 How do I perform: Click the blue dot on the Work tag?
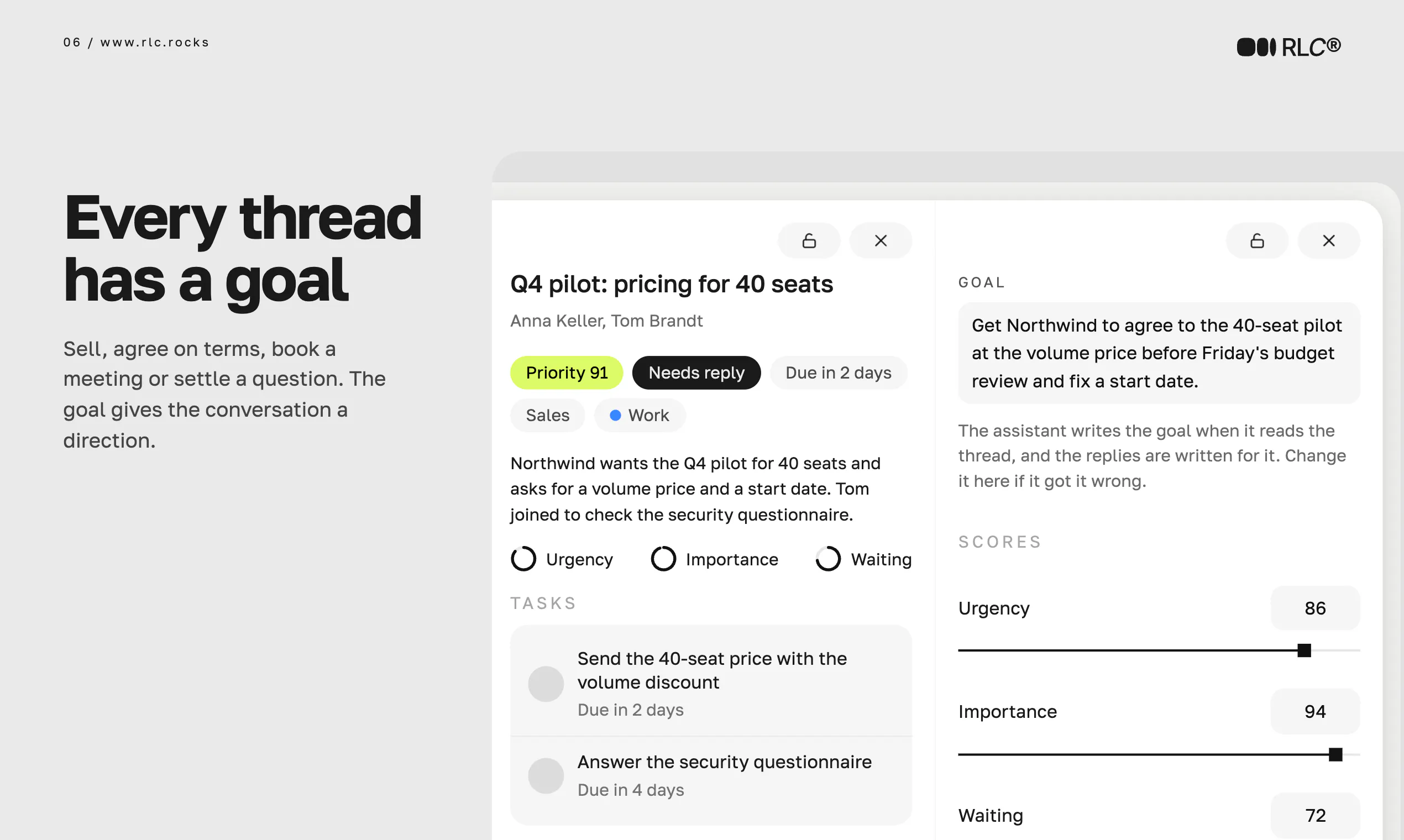coord(615,416)
